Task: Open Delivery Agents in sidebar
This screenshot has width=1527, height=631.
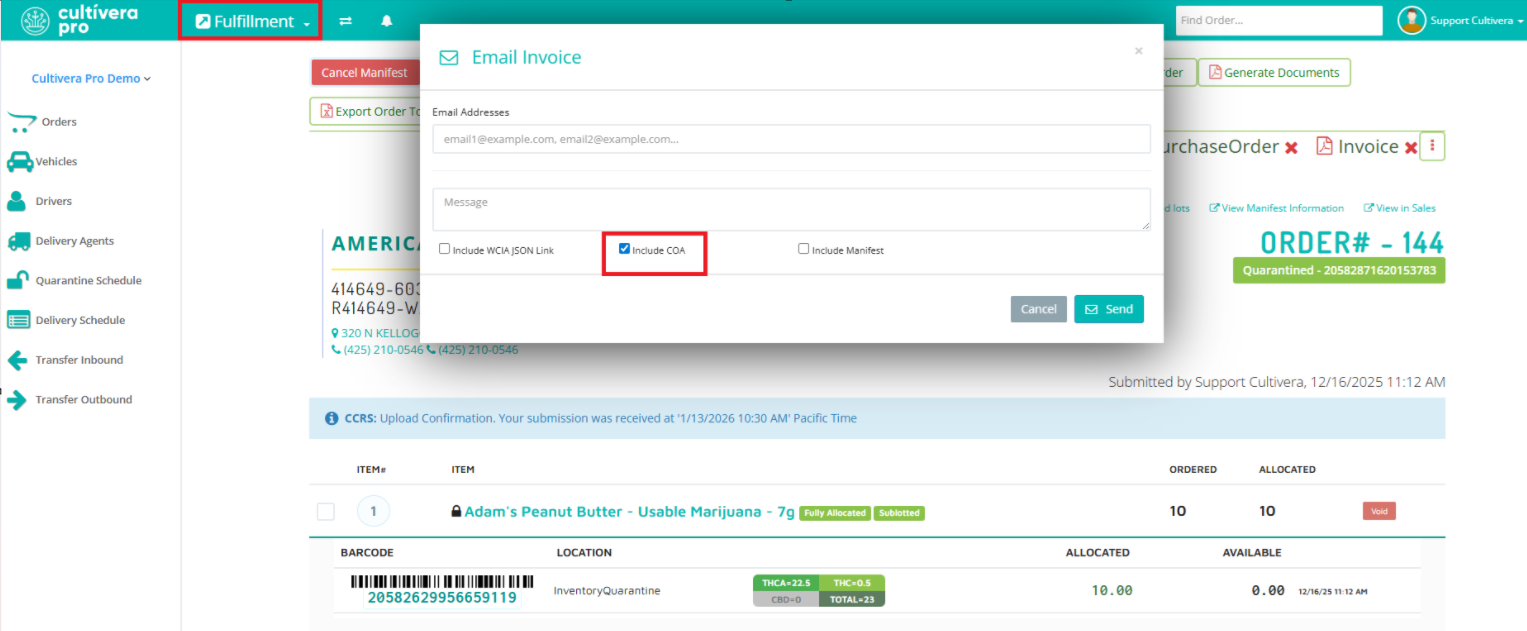Action: click(75, 241)
